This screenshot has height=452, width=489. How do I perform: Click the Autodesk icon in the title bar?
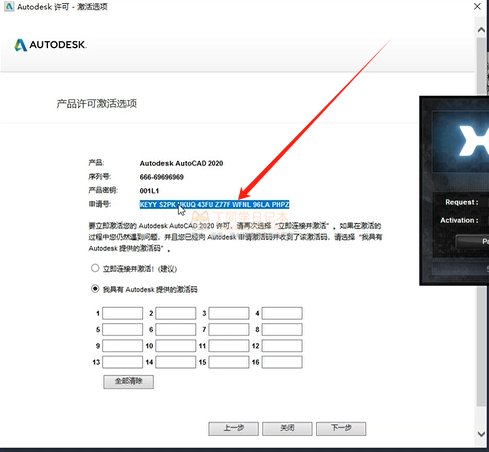point(9,6)
